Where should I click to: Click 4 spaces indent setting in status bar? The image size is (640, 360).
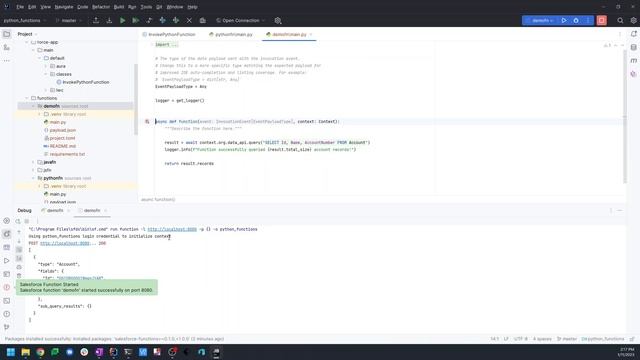tap(542, 339)
